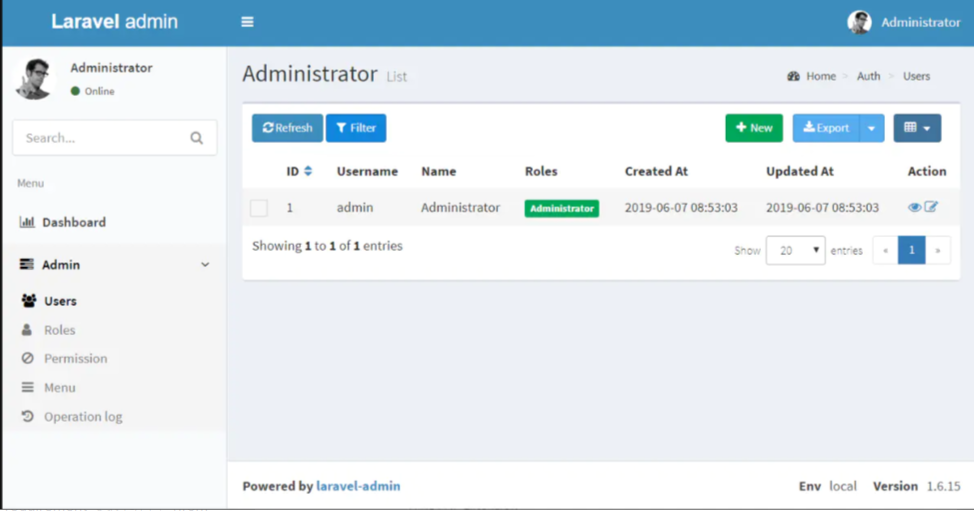The image size is (974, 511).
Task: Open the column selector grid dropdown
Action: pos(917,128)
